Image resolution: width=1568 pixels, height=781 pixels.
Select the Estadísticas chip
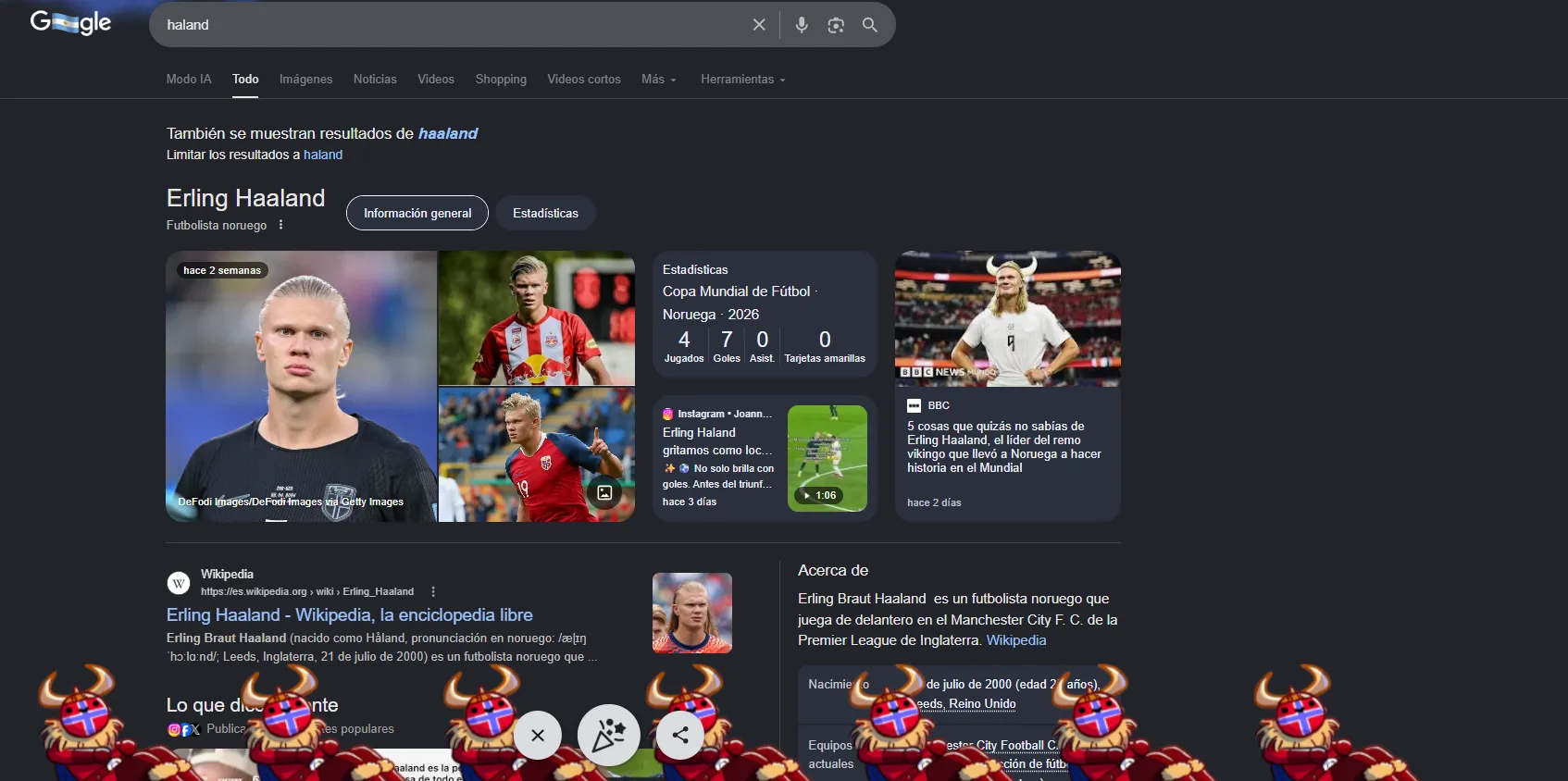(x=545, y=213)
